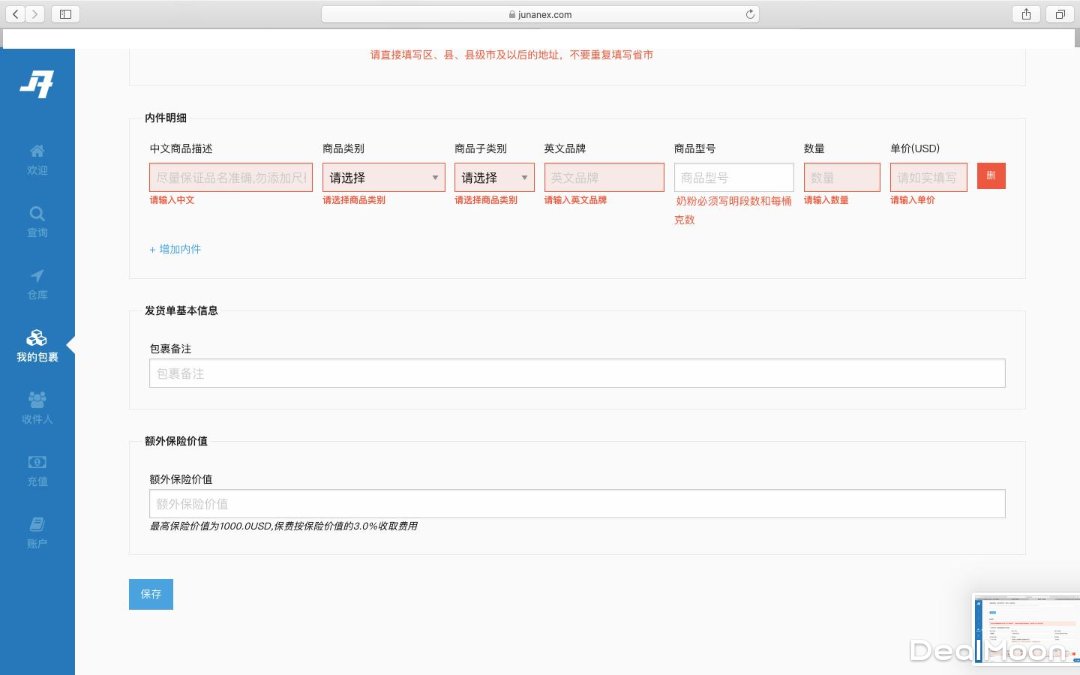The height and width of the screenshot is (675, 1080).
Task: Open the 查询 search sidebar item
Action: tap(37, 221)
